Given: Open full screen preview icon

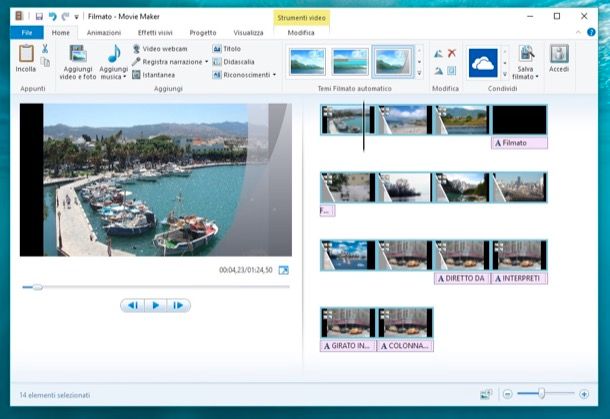Looking at the screenshot, I should point(283,270).
